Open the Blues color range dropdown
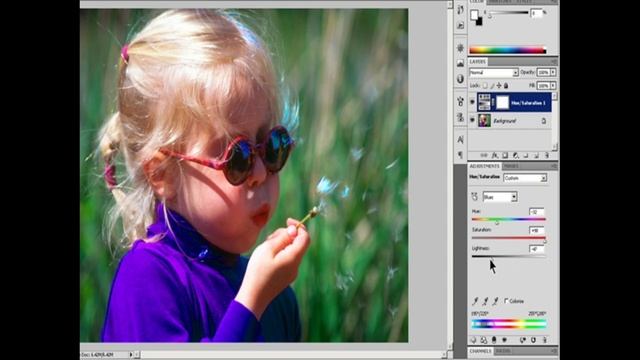640x360 pixels. [x=500, y=197]
